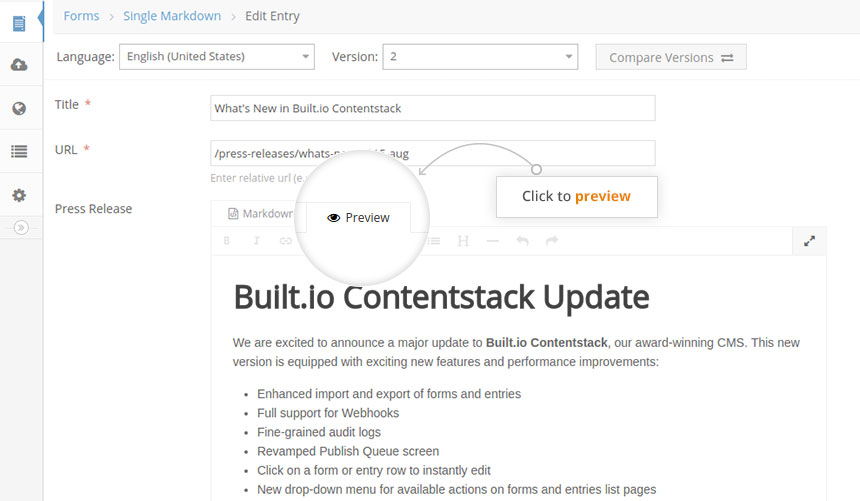This screenshot has height=501, width=860.
Task: Insert horizontal rule from toolbar
Action: point(493,241)
